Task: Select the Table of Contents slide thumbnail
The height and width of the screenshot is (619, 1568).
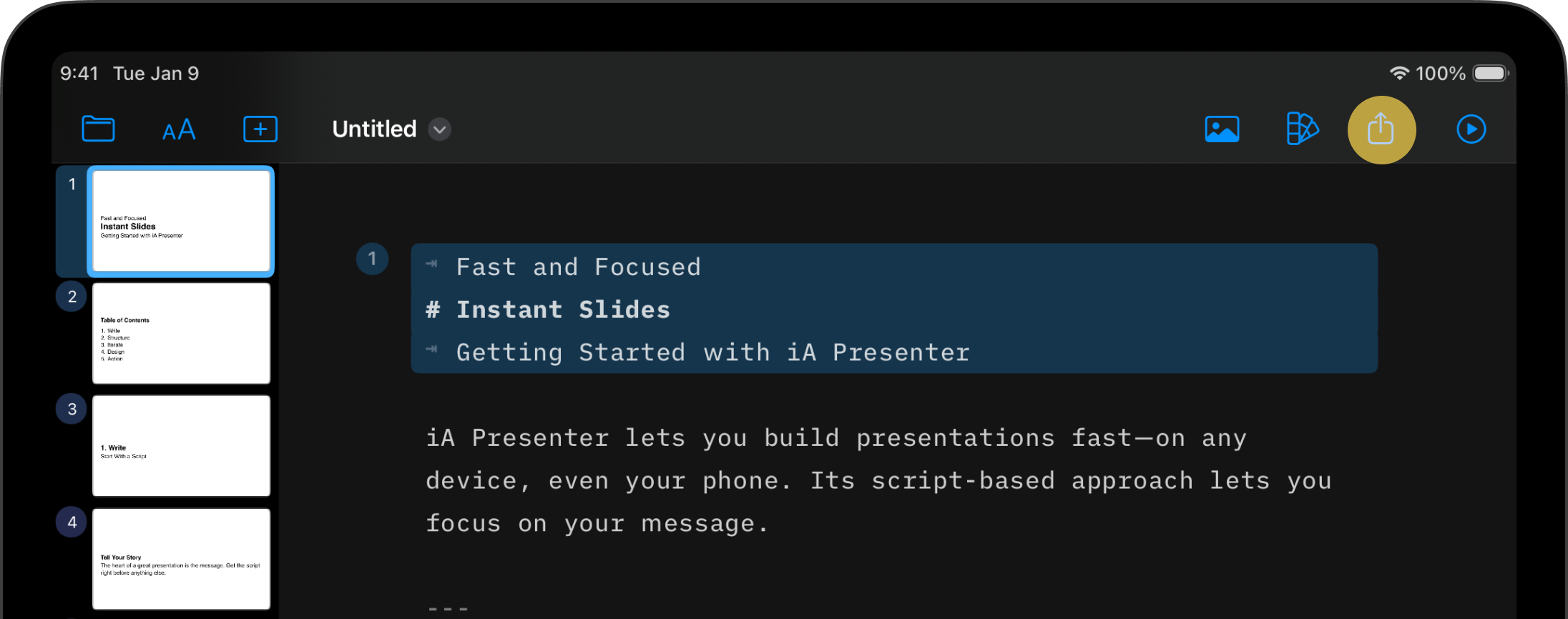Action: 181,333
